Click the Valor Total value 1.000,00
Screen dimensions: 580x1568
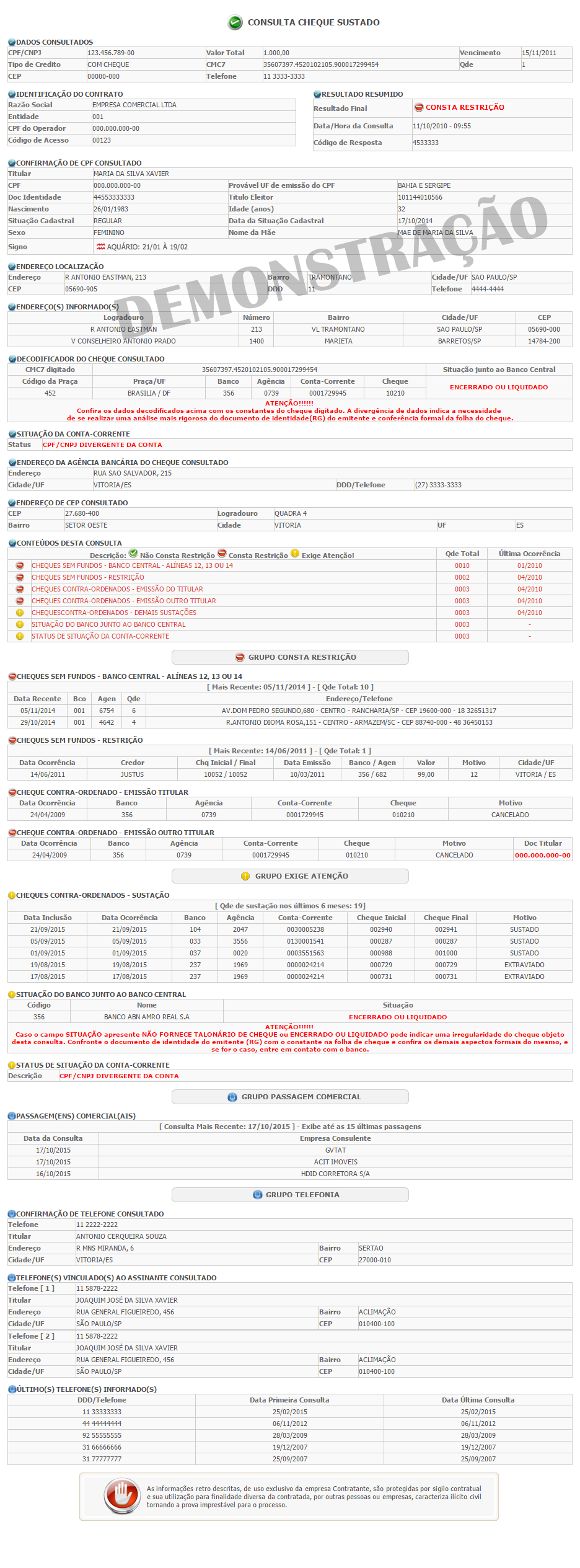click(276, 53)
